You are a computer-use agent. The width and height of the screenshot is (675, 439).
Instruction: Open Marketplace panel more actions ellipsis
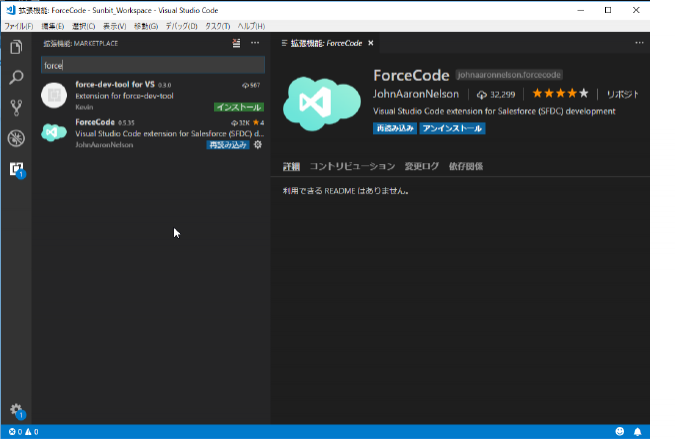[x=255, y=43]
